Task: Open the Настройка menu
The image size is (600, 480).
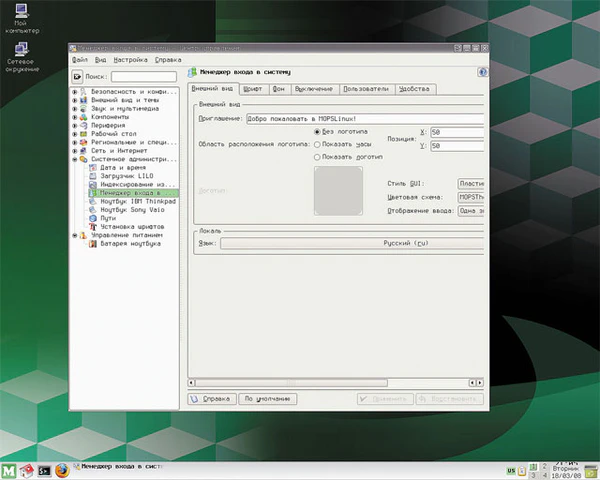Action: pos(129,60)
